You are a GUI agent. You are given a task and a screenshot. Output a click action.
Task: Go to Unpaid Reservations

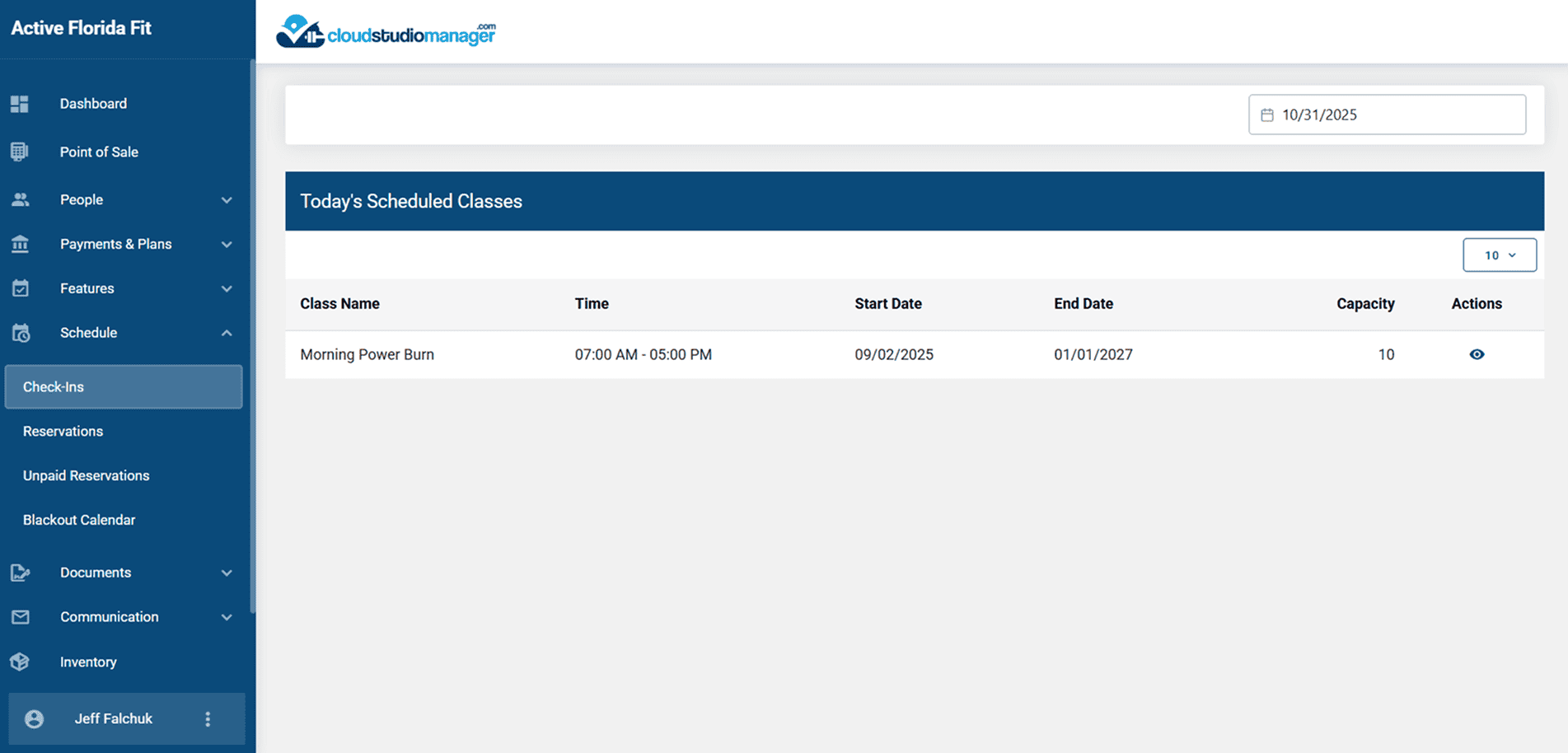[86, 475]
